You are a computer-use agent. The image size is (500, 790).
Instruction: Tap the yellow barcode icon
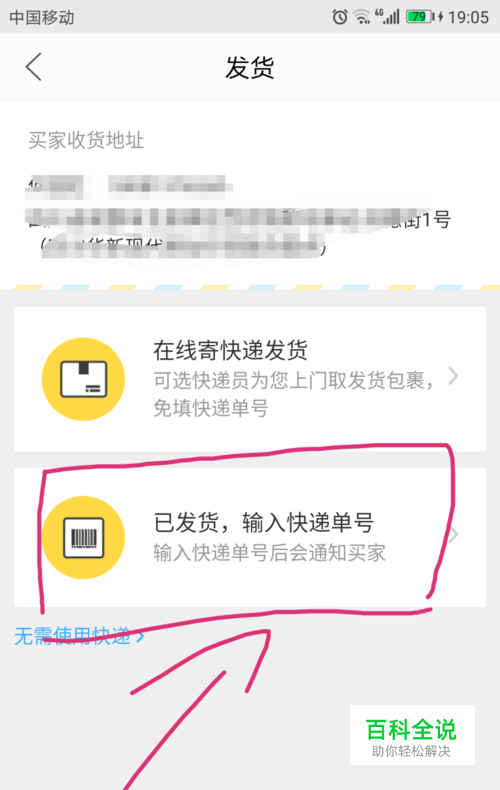(84, 538)
